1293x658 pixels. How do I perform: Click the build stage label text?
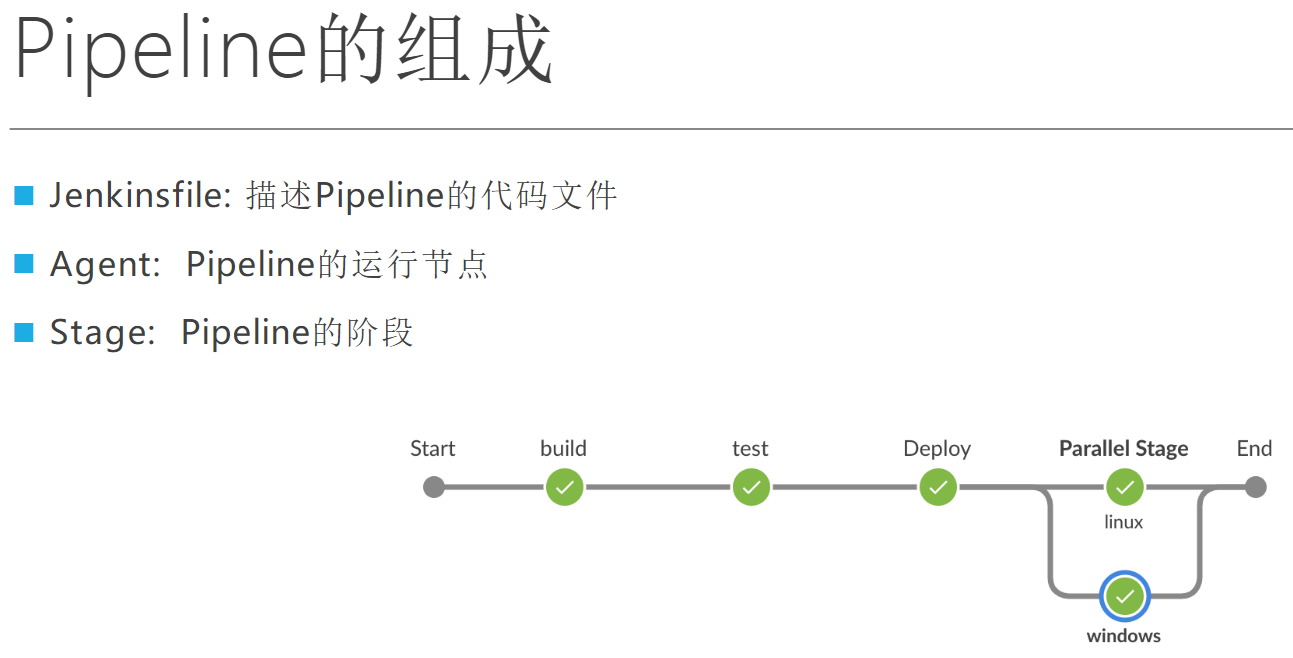point(564,448)
